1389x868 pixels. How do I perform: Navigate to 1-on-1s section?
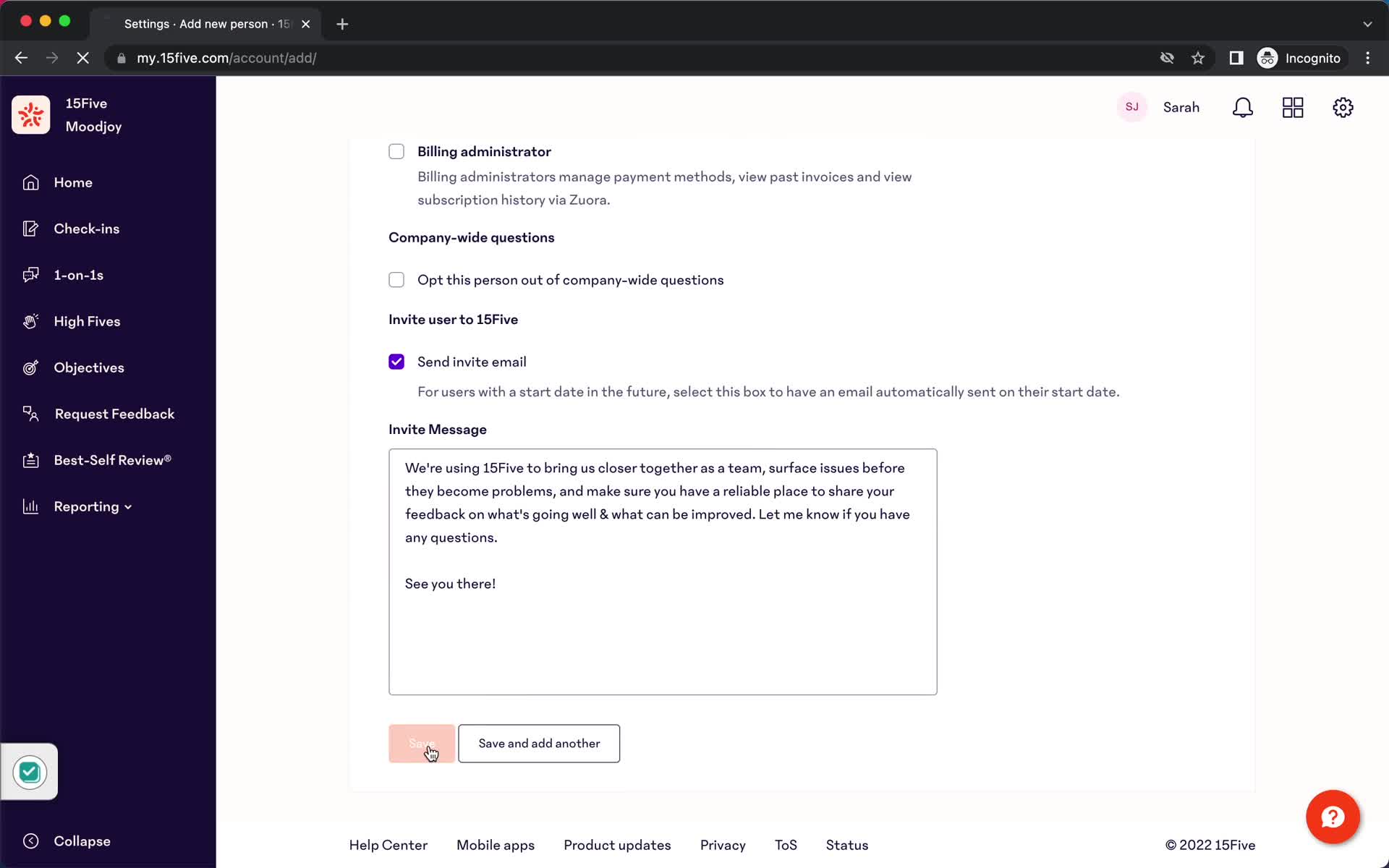point(78,275)
